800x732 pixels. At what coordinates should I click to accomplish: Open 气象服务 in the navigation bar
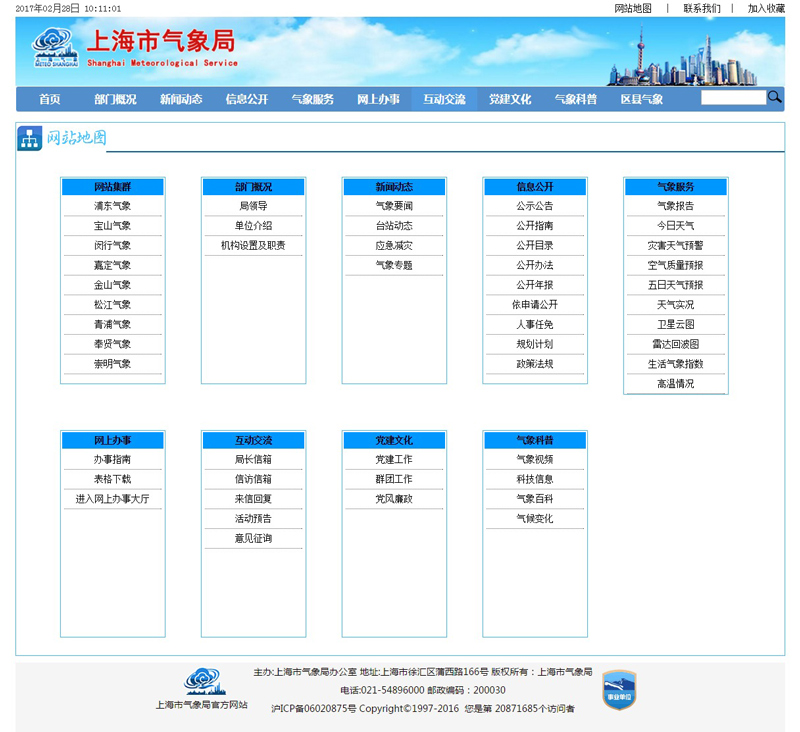(313, 99)
